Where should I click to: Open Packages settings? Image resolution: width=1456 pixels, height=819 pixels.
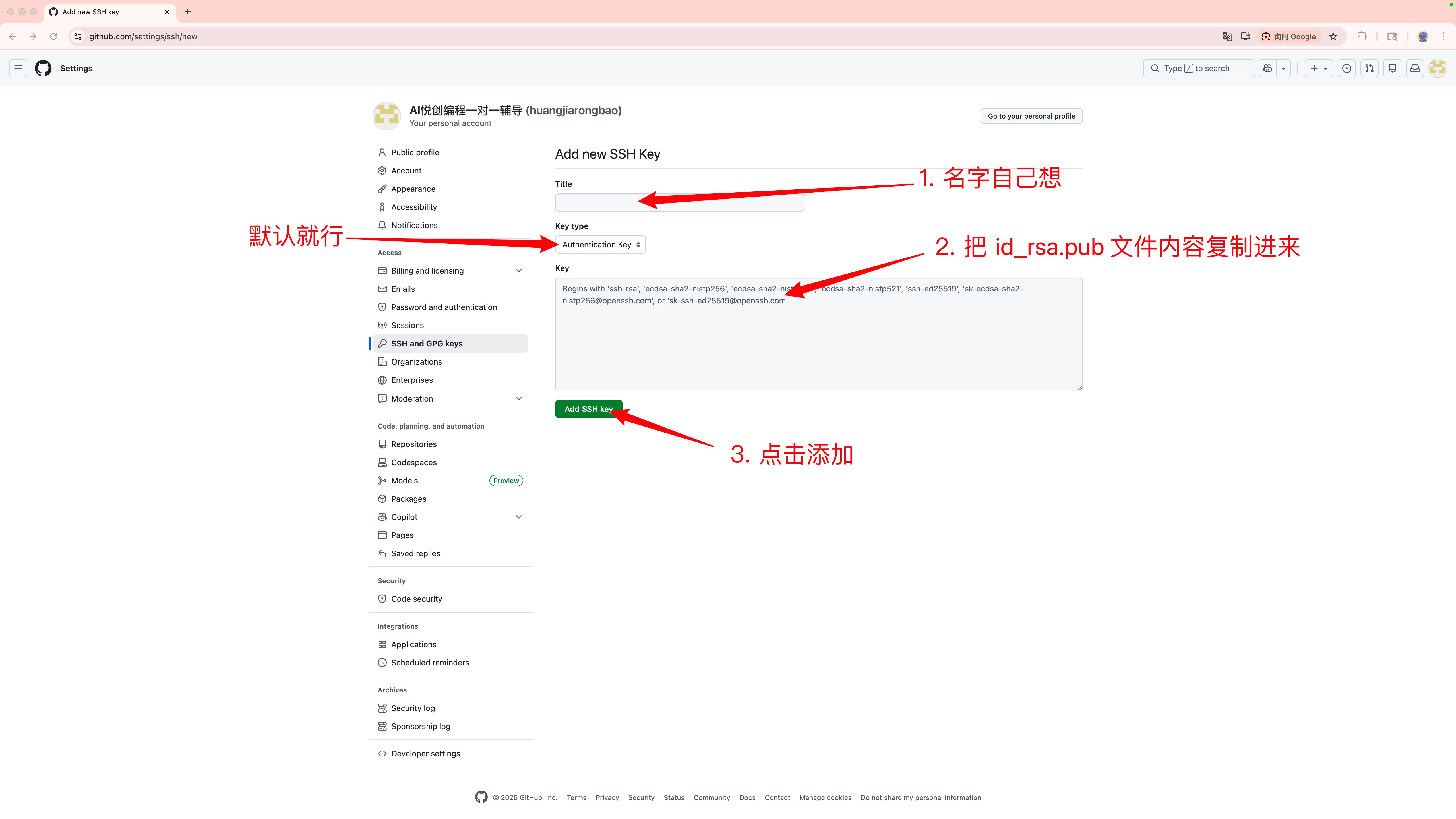pyautogui.click(x=450, y=499)
